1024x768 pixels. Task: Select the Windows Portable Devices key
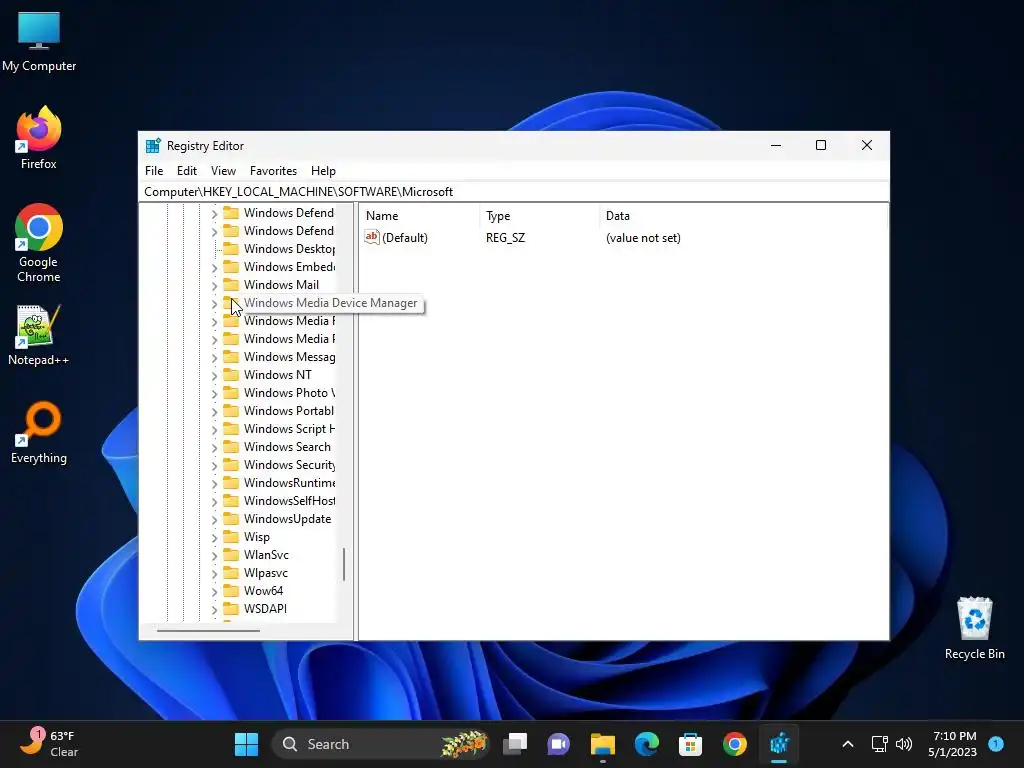point(289,411)
